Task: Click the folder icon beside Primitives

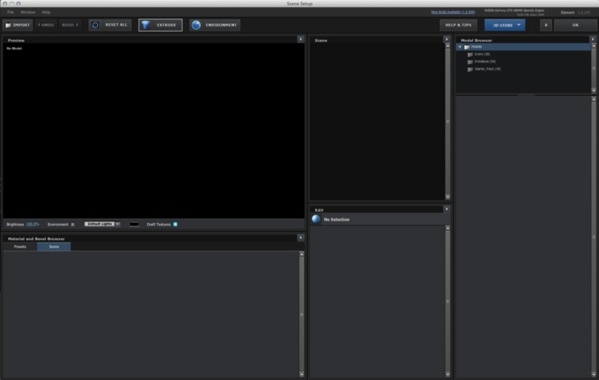Action: click(x=470, y=62)
